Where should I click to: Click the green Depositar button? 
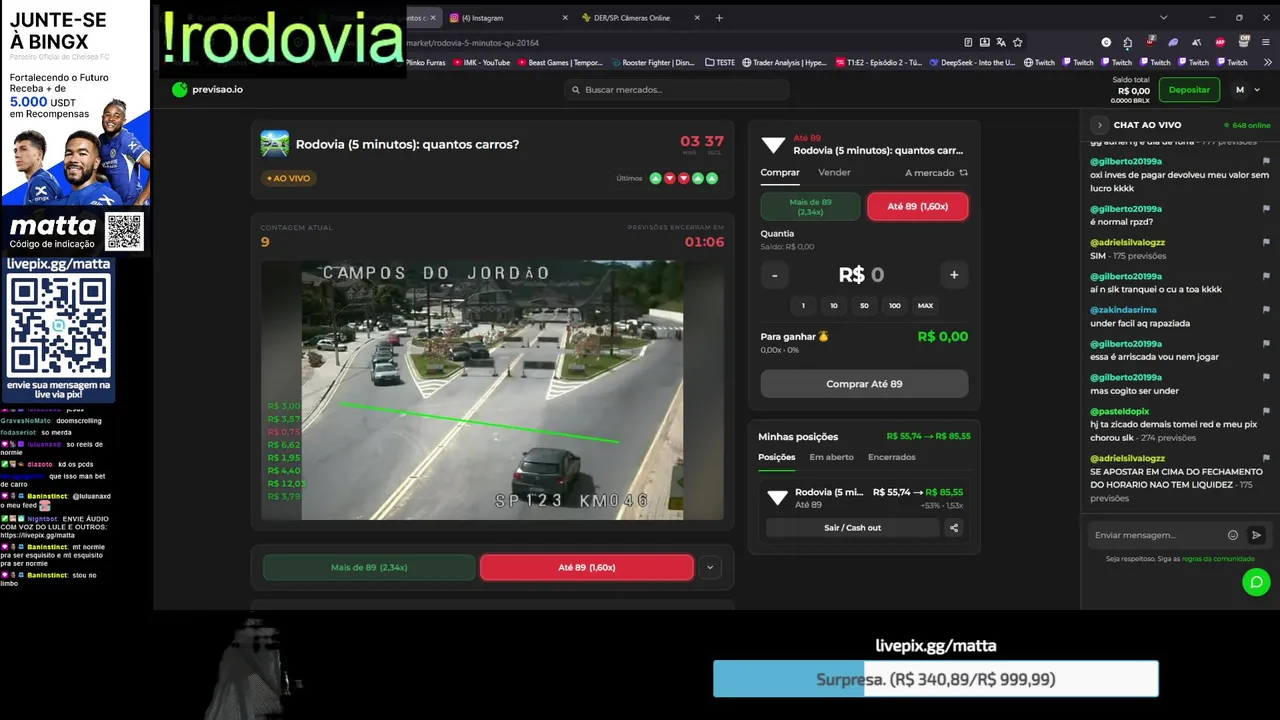tap(1189, 90)
